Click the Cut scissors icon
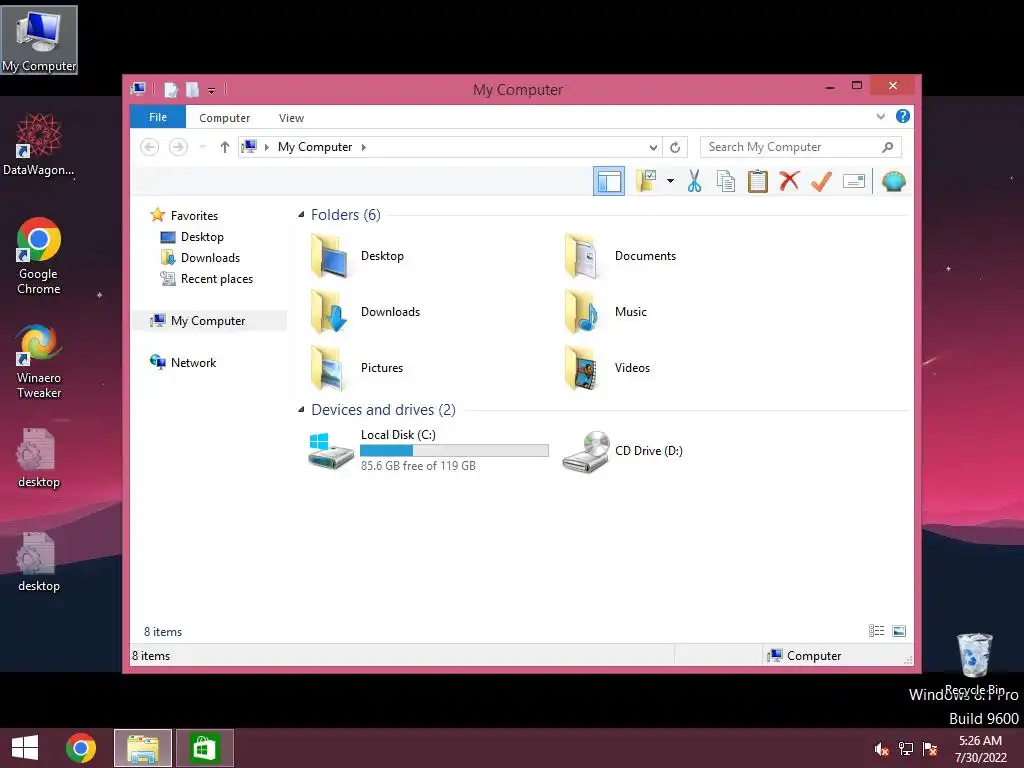This screenshot has width=1024, height=768. point(694,181)
